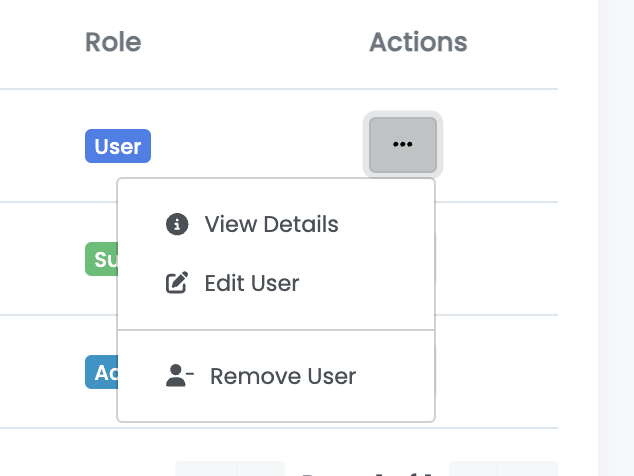
Task: Click the blue User role badge
Action: tap(117, 147)
